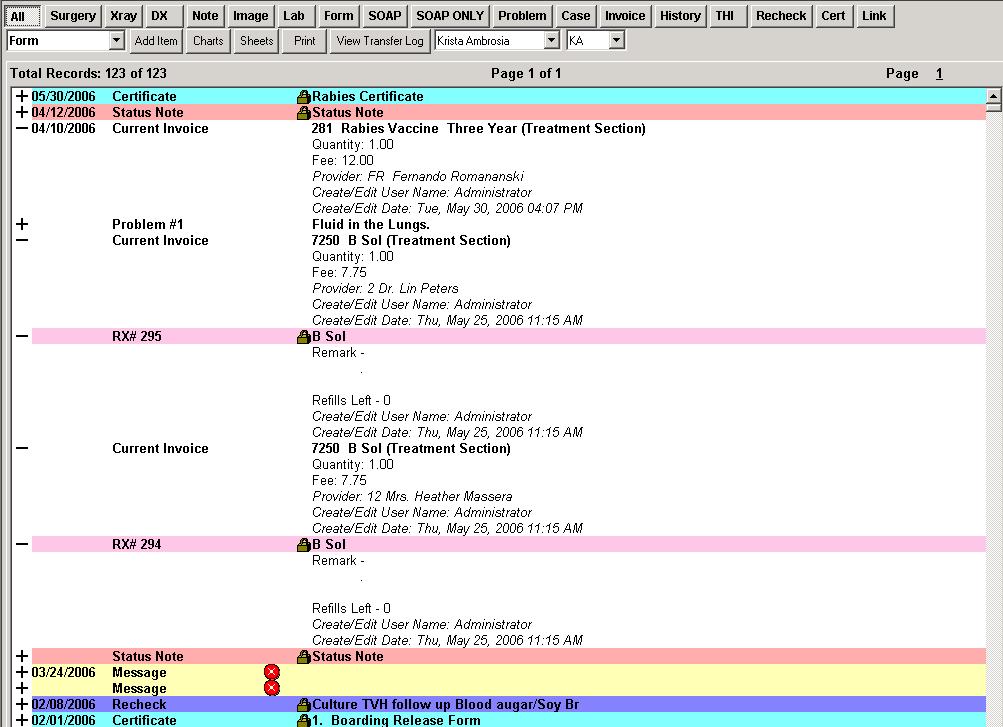Screen dimensions: 1003x727
Task: Click the View Transfer Log button
Action: point(380,41)
